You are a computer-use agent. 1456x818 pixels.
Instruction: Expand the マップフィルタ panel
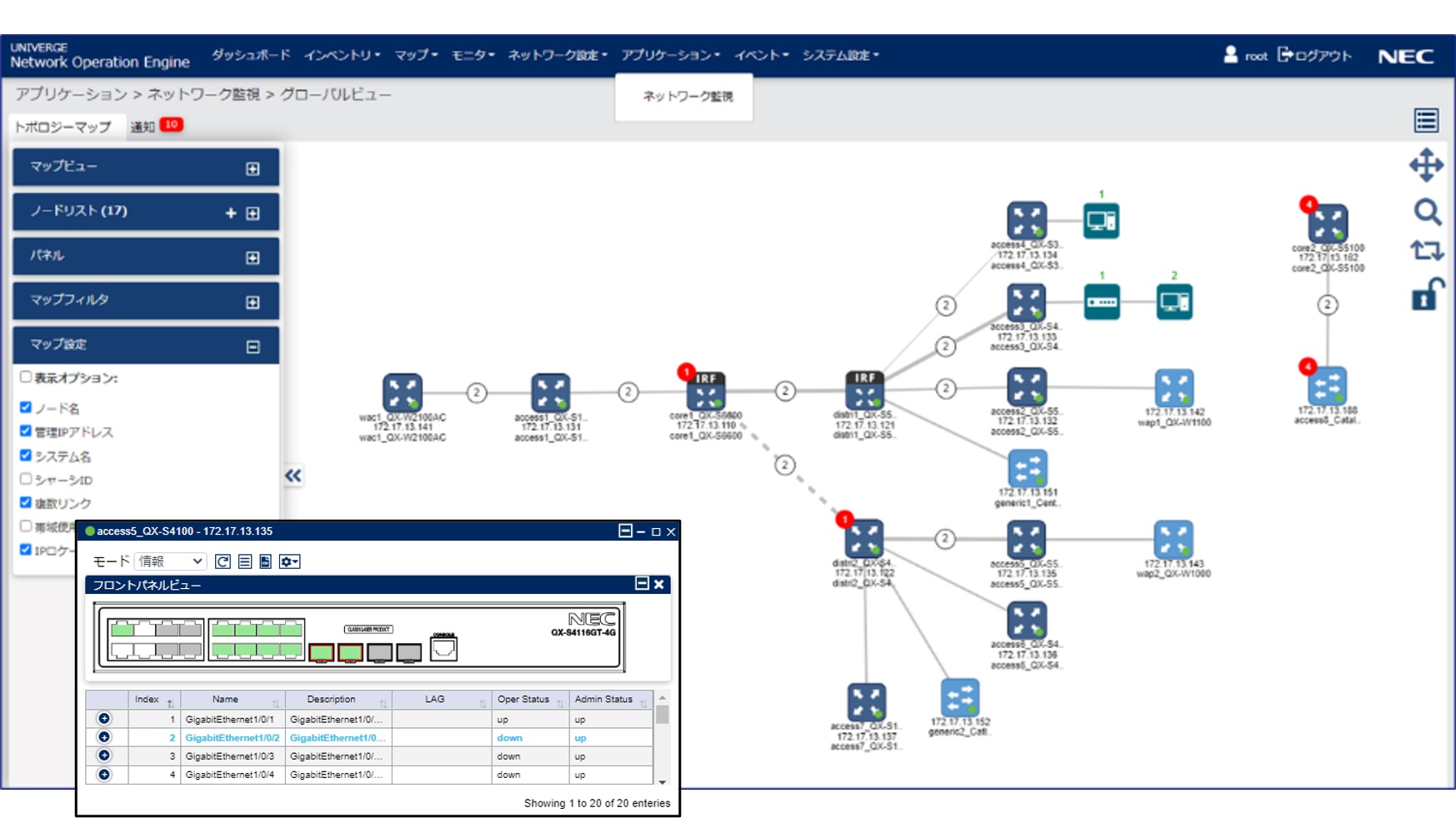pos(253,302)
